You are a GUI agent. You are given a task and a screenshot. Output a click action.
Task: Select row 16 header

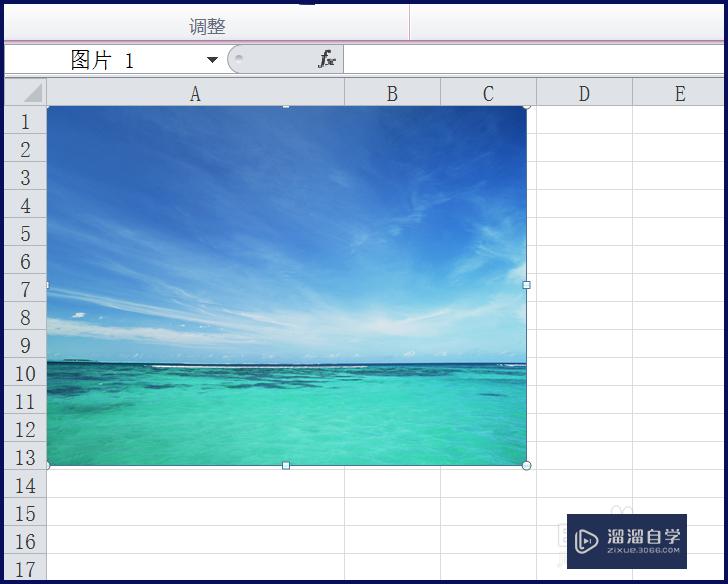[x=26, y=539]
